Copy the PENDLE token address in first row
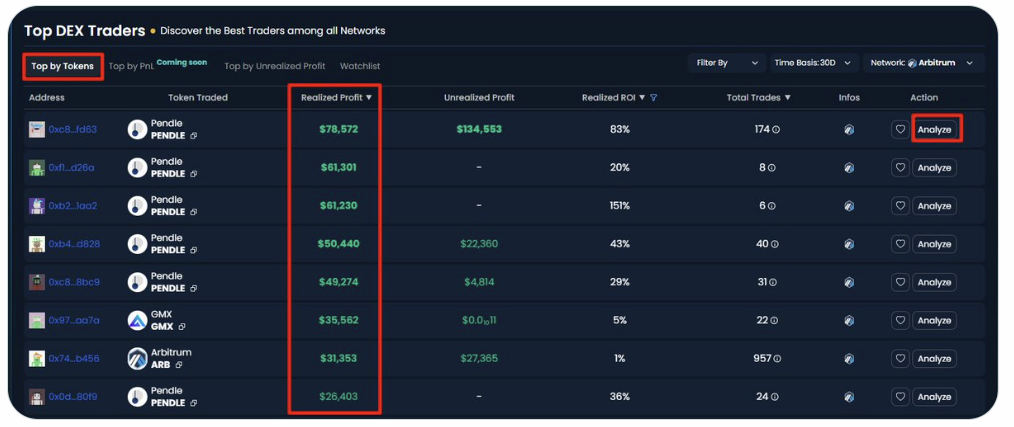 click(x=194, y=136)
